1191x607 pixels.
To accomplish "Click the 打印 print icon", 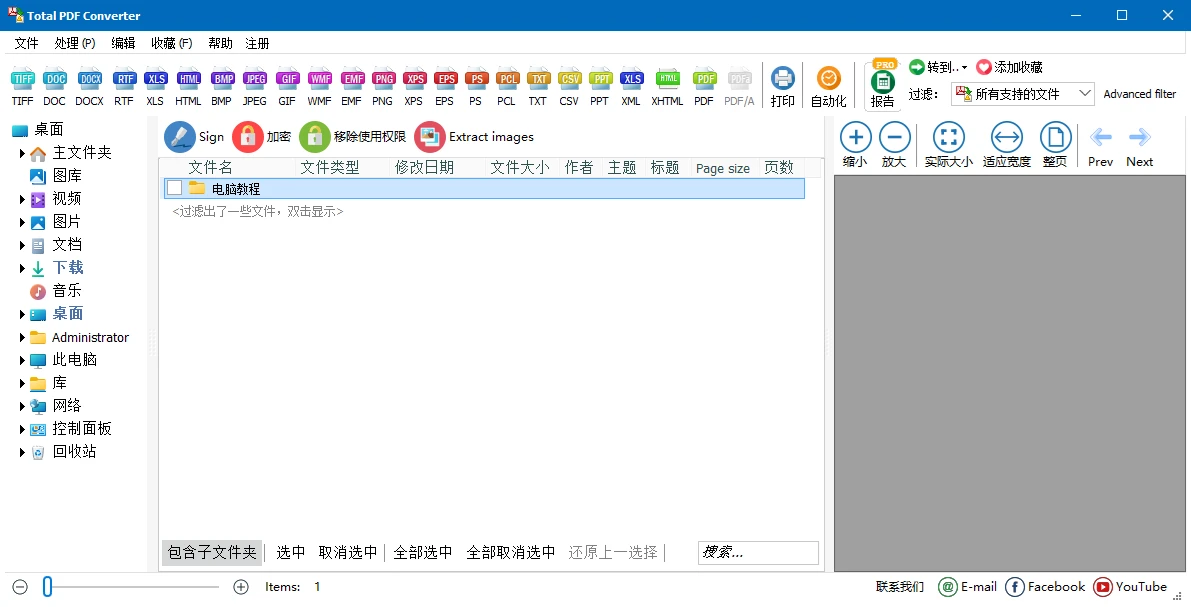I will [782, 86].
